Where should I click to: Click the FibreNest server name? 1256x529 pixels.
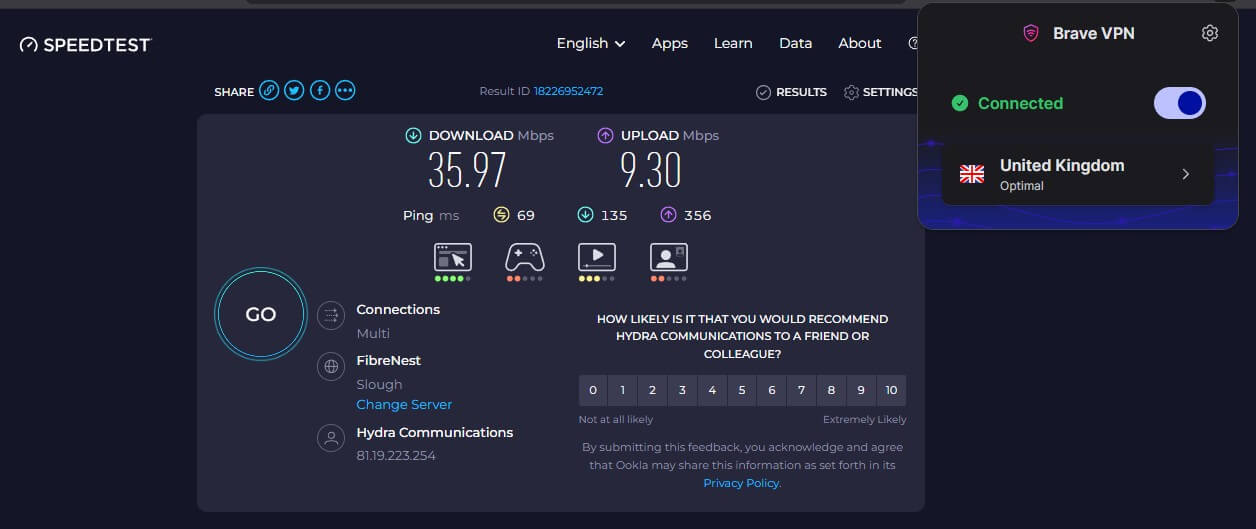[x=389, y=360]
